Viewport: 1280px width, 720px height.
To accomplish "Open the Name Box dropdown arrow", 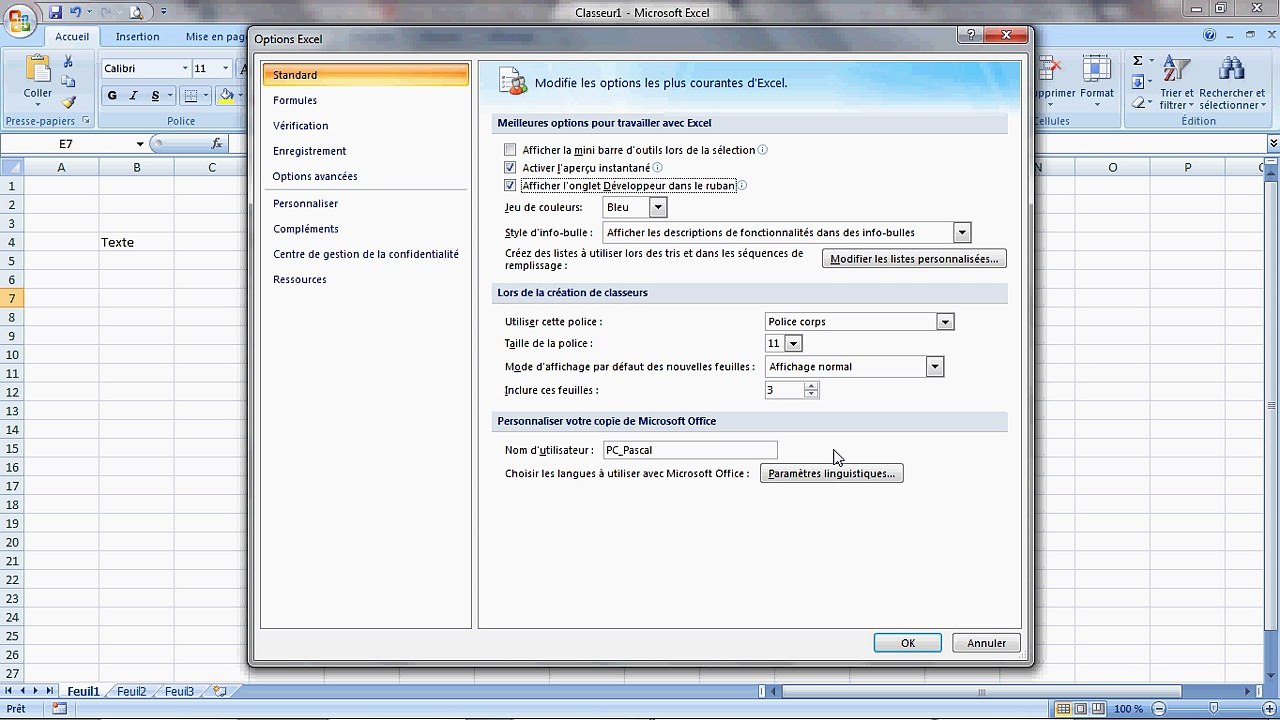I will 140,144.
